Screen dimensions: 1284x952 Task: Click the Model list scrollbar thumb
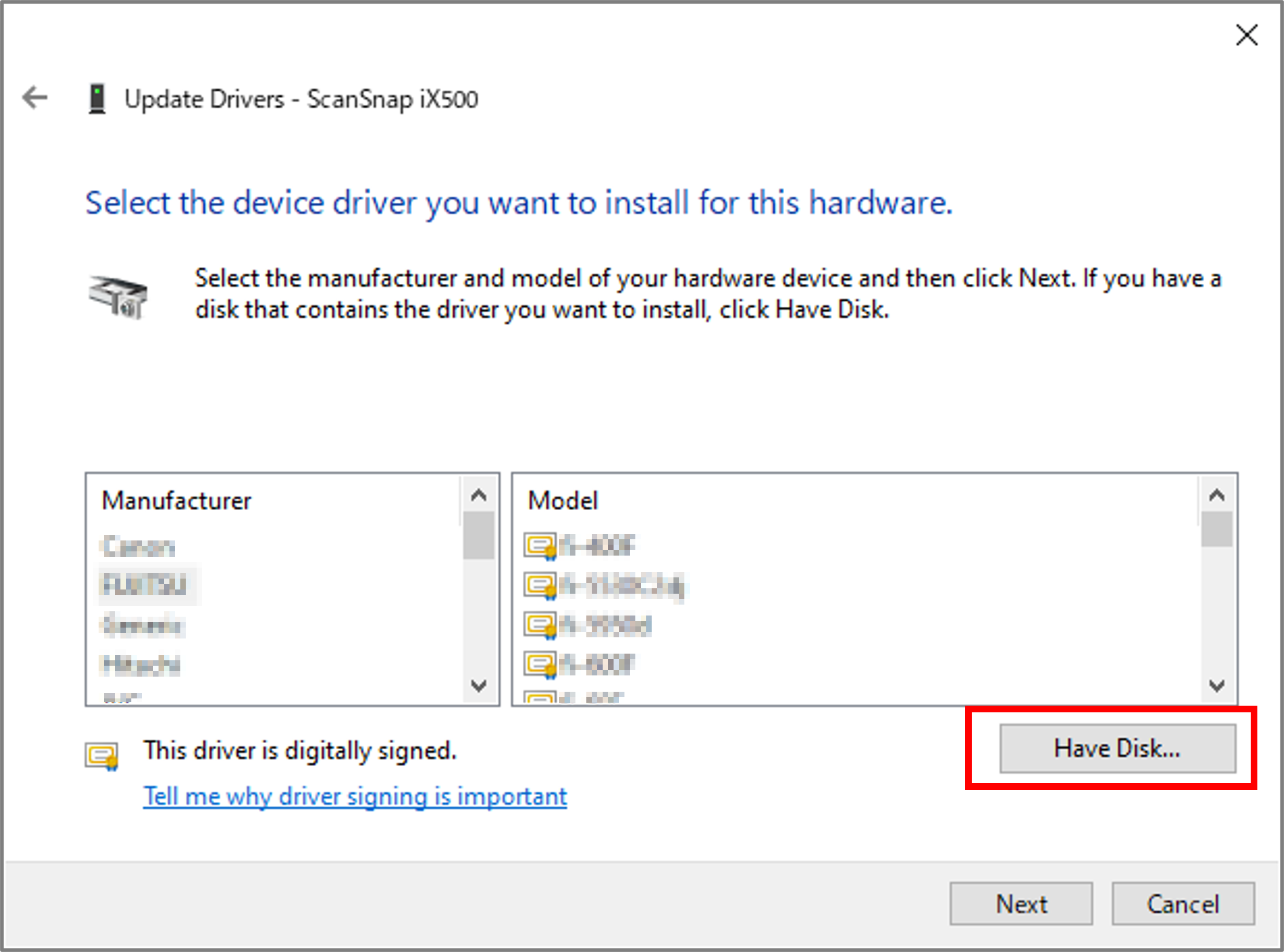(x=1217, y=530)
